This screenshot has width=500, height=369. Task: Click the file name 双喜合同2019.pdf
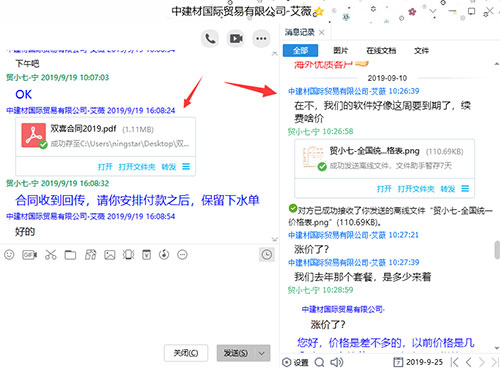coord(83,129)
